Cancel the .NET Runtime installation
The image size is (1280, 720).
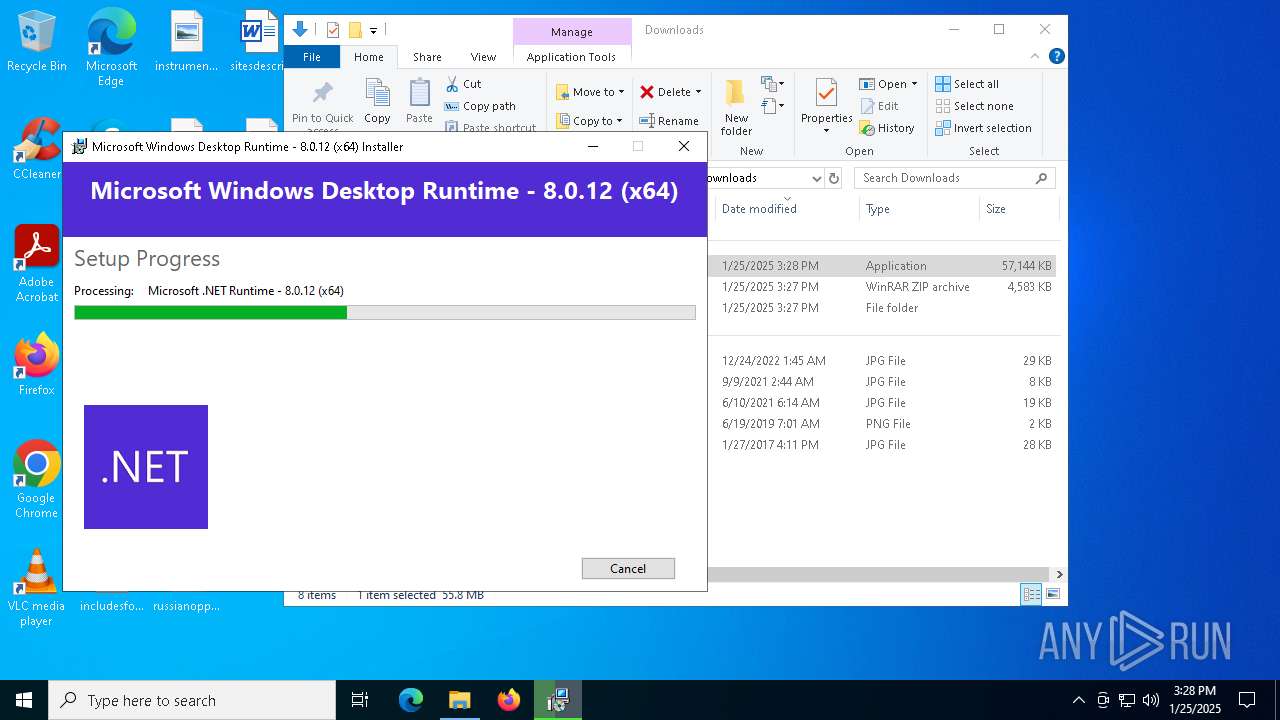[628, 568]
